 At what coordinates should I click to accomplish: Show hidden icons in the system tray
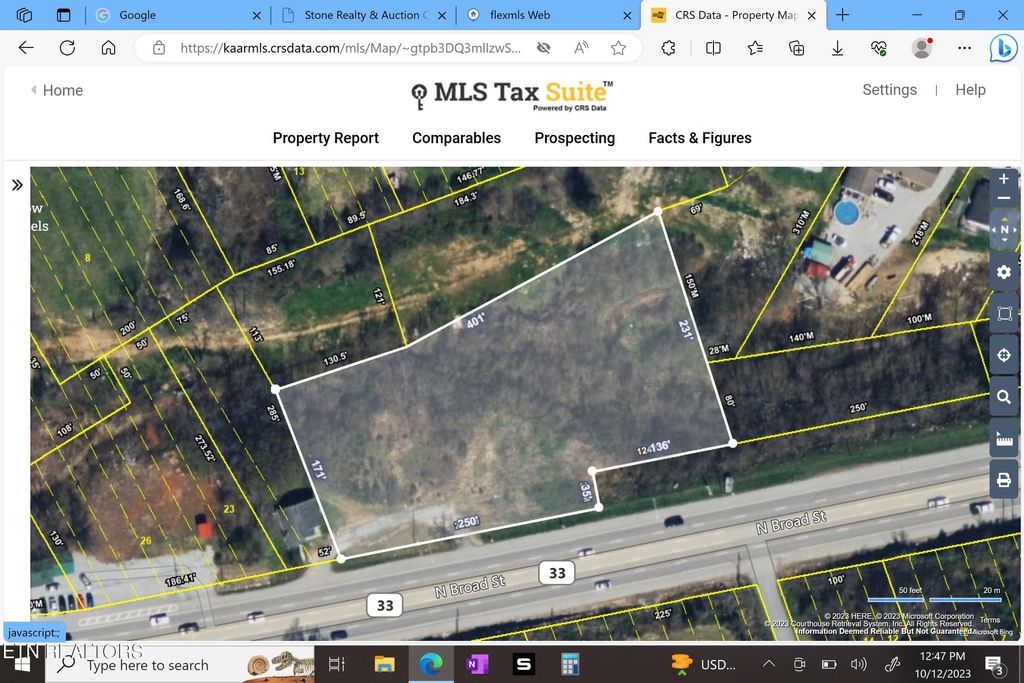(768, 664)
